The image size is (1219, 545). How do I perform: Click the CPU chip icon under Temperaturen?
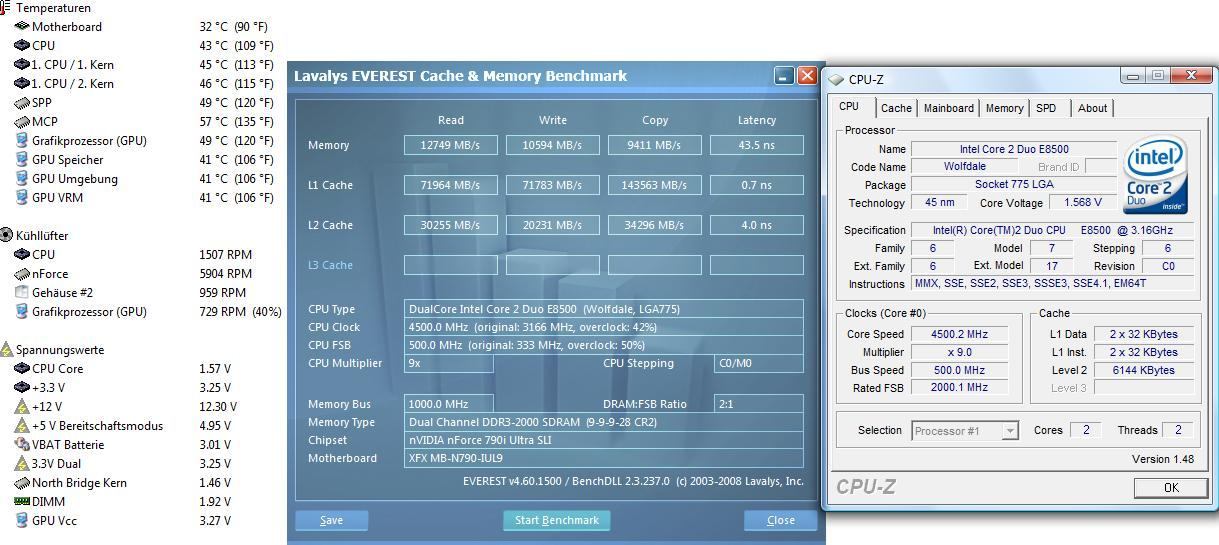(x=22, y=45)
